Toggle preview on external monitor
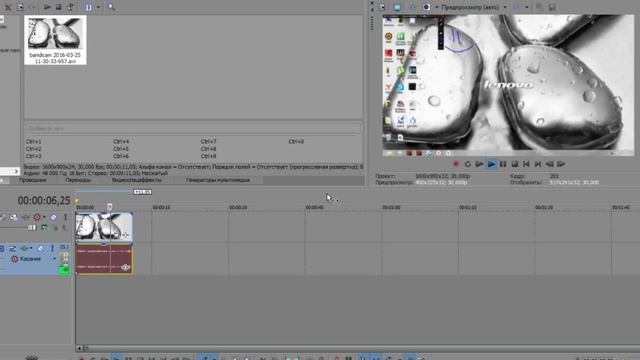 (397, 7)
